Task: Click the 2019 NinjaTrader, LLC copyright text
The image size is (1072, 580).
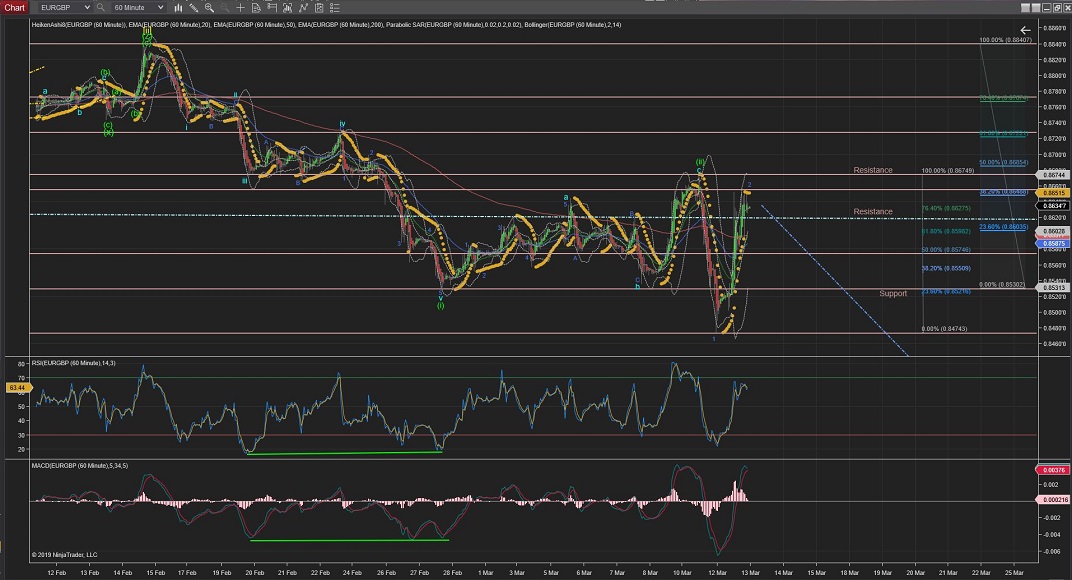Action: tap(64, 555)
